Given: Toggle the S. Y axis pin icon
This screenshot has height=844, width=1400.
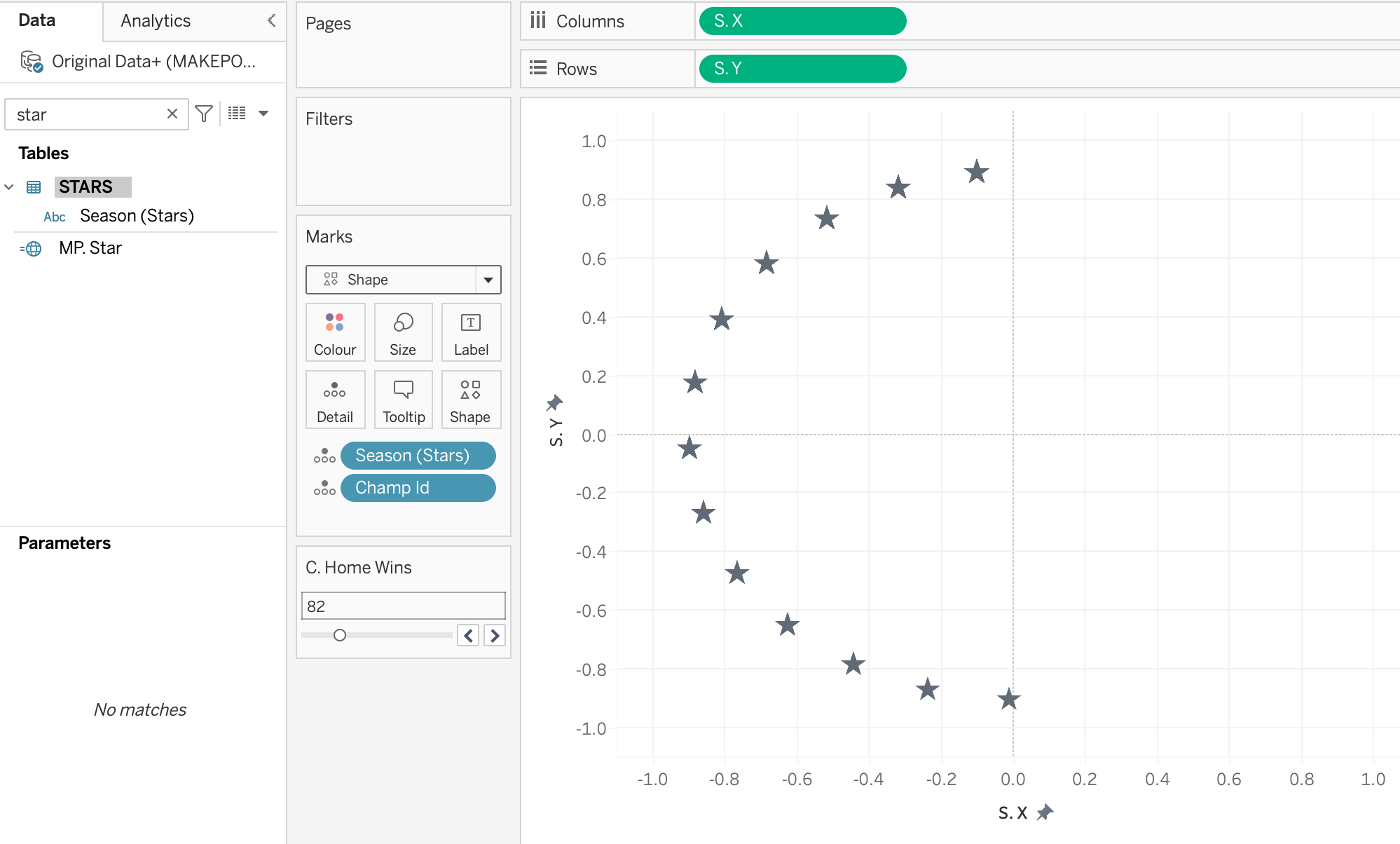Looking at the screenshot, I should (x=554, y=402).
